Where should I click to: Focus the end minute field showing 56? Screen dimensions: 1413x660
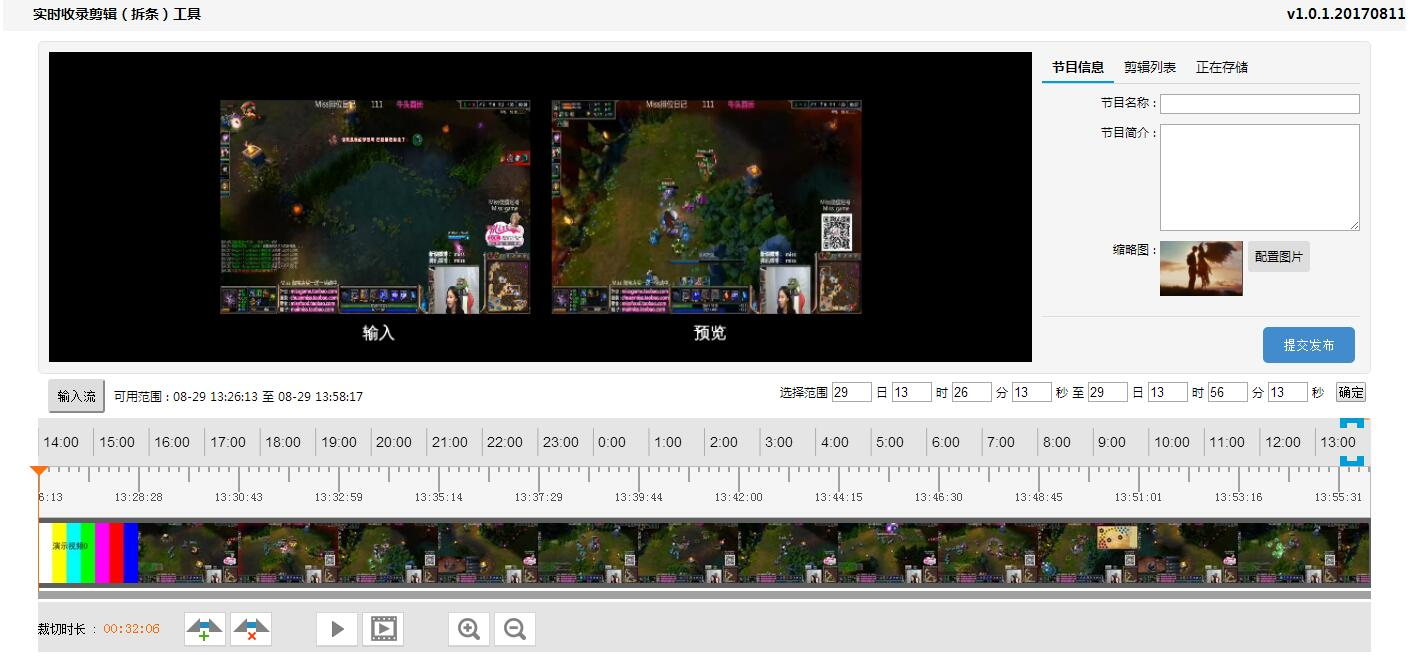[x=1228, y=393]
